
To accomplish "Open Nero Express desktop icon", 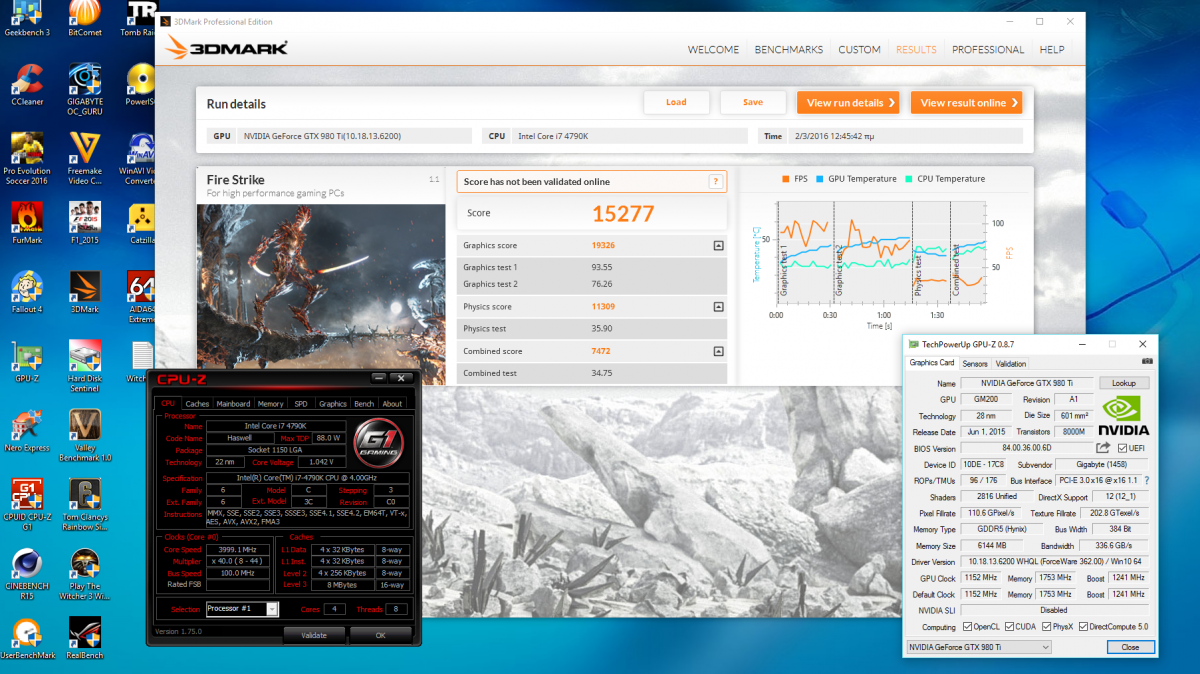I will pyautogui.click(x=27, y=432).
